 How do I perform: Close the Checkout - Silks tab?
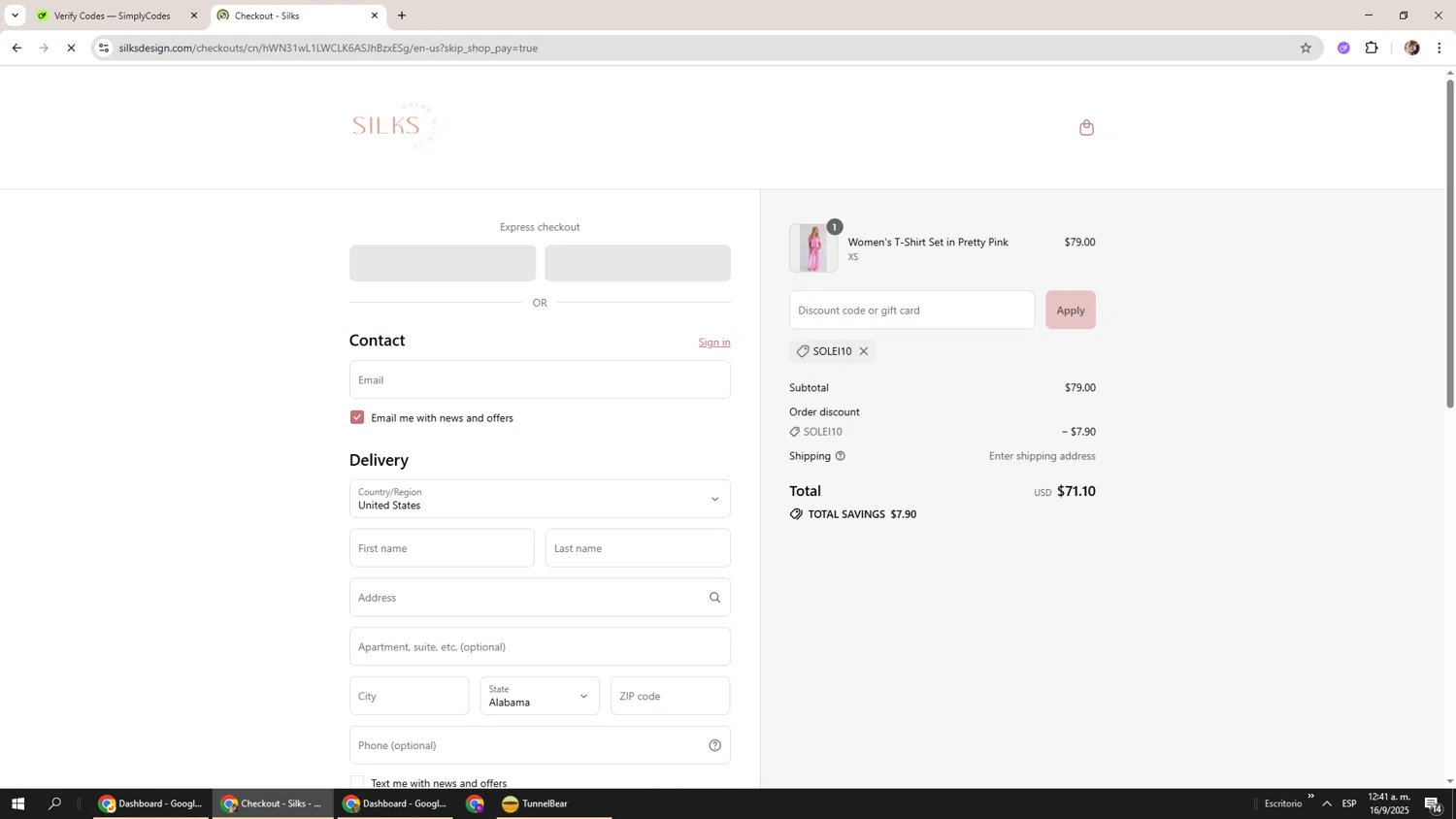pos(375,16)
